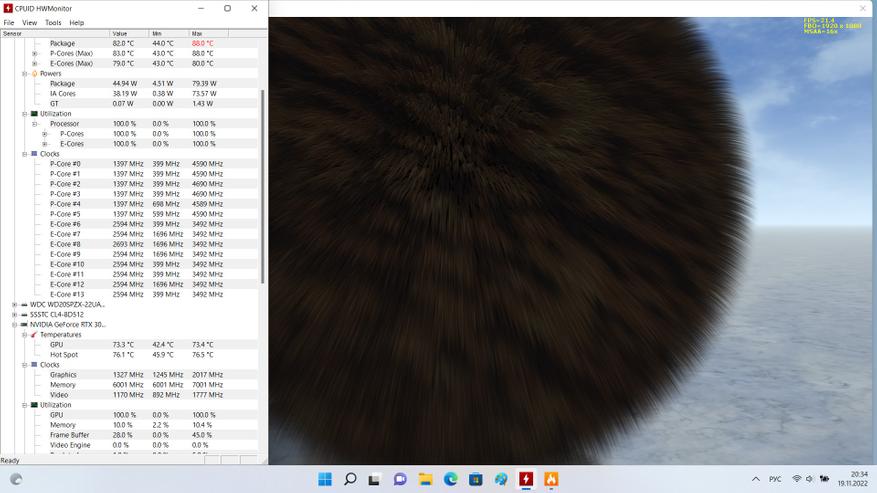Open the volume tray icon
The height and width of the screenshot is (493, 877).
coord(809,479)
